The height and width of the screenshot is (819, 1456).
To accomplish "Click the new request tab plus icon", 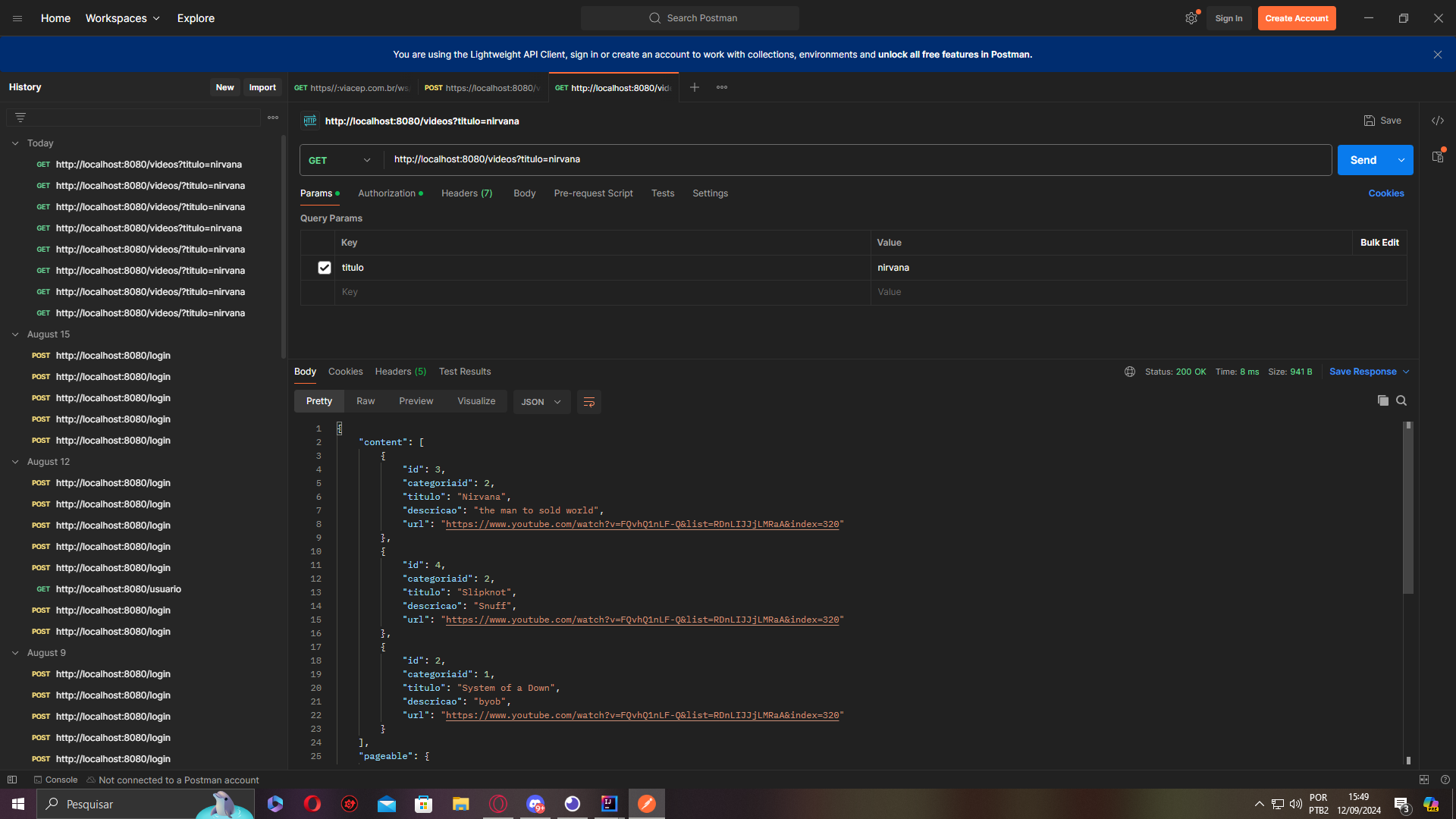I will click(694, 87).
